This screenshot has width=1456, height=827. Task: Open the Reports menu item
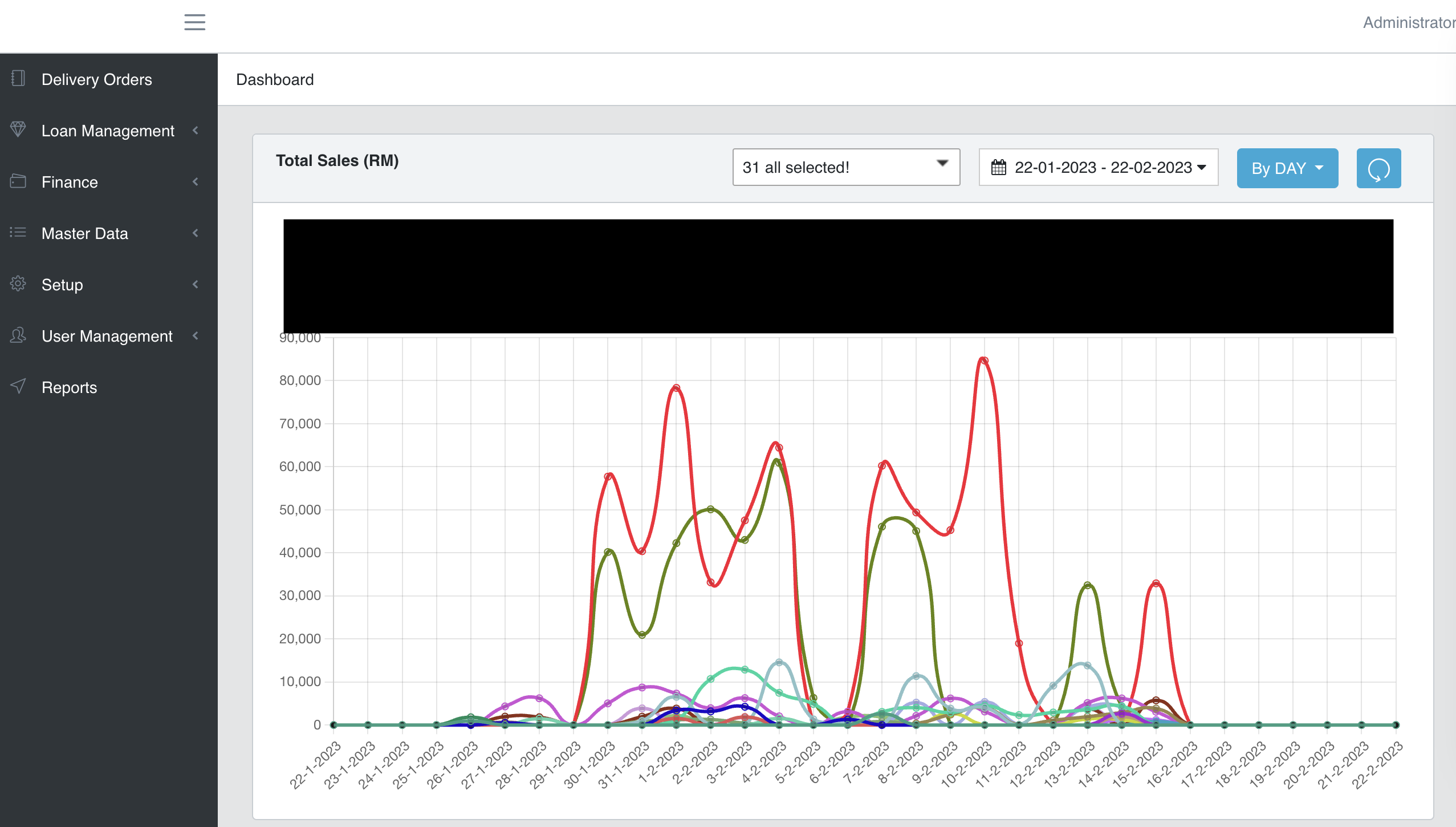[69, 388]
